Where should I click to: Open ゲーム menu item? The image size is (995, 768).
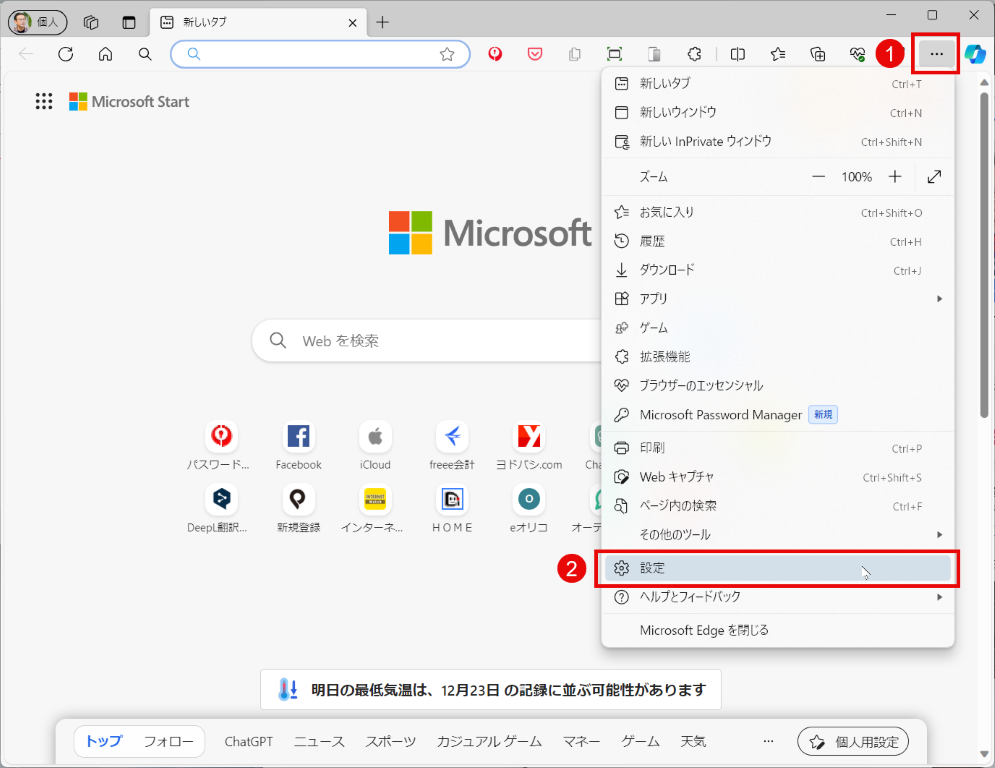click(x=777, y=328)
